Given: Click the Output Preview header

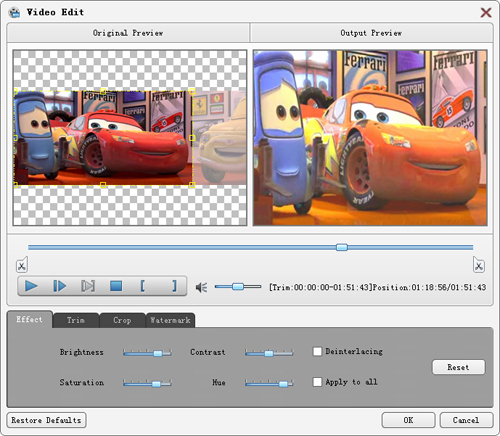Looking at the screenshot, I should [x=371, y=33].
